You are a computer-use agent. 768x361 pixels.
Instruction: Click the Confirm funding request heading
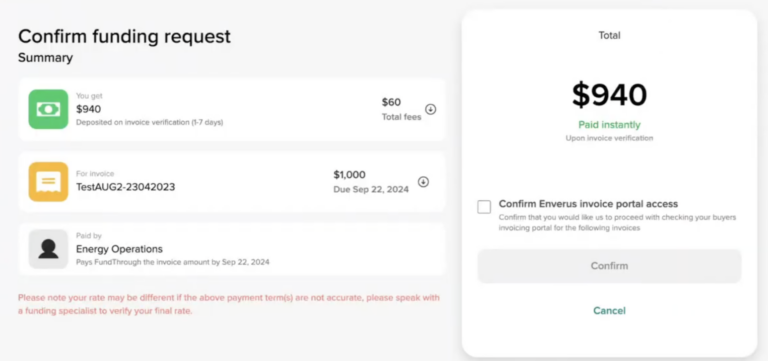click(x=124, y=37)
